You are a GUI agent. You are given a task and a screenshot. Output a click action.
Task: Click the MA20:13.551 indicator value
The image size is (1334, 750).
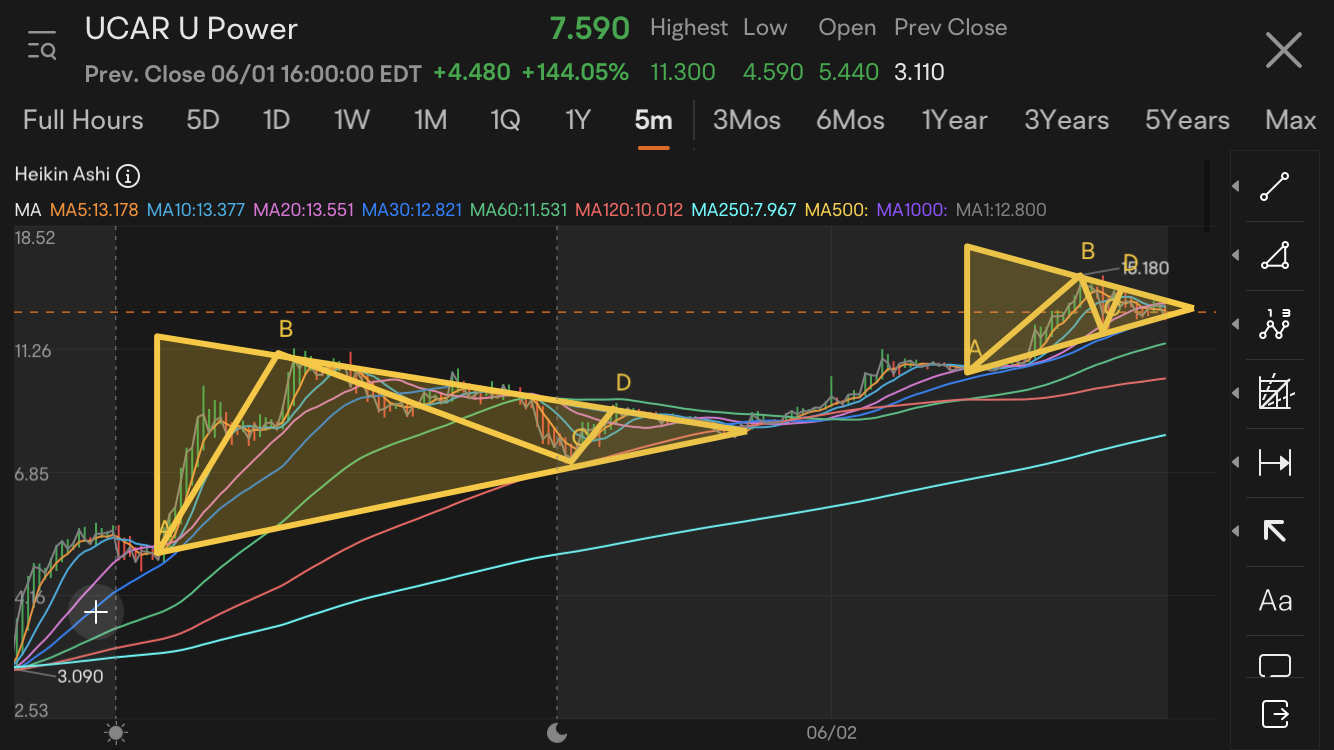(x=304, y=210)
